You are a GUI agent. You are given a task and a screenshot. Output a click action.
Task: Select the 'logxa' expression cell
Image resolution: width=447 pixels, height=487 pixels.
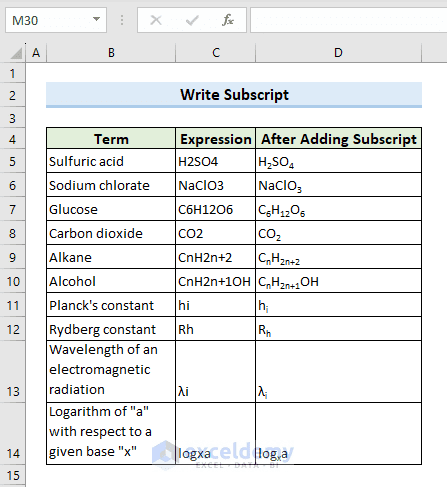click(216, 434)
